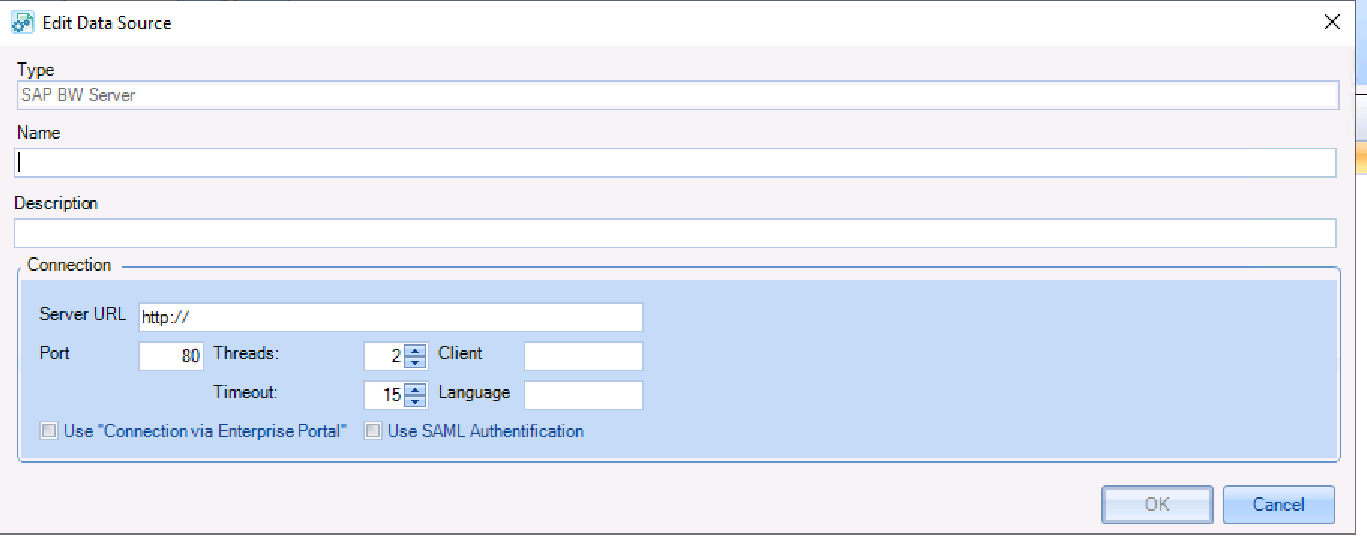Toggle Use SAML Authentification checkbox
This screenshot has height=541, width=1367.
click(372, 432)
